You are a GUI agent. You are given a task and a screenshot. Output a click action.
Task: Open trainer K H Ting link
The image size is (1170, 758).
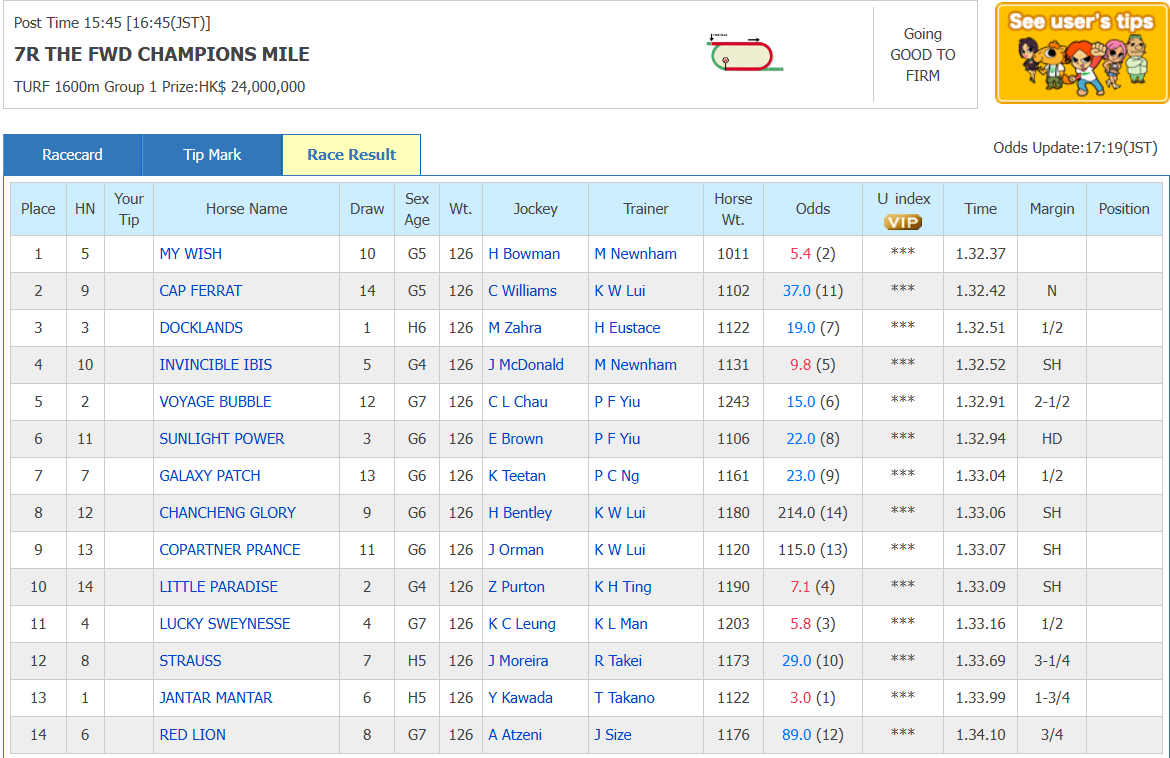623,587
